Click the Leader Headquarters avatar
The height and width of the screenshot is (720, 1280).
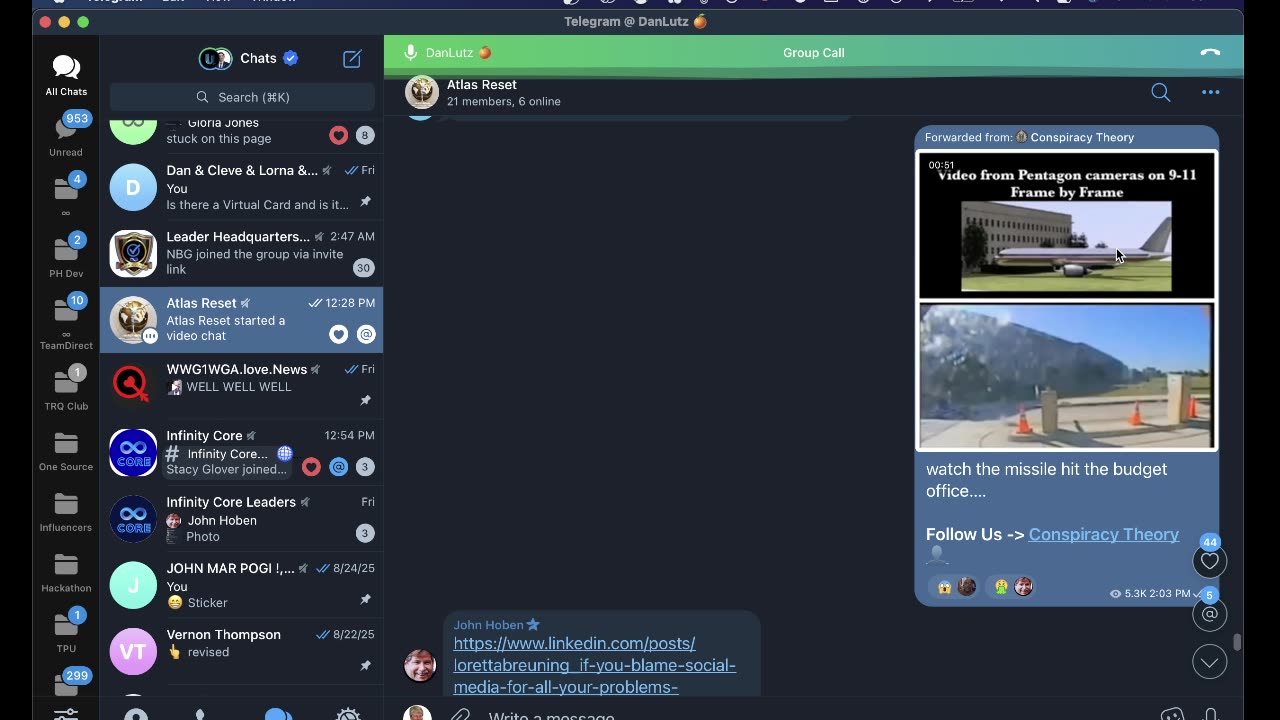click(133, 253)
